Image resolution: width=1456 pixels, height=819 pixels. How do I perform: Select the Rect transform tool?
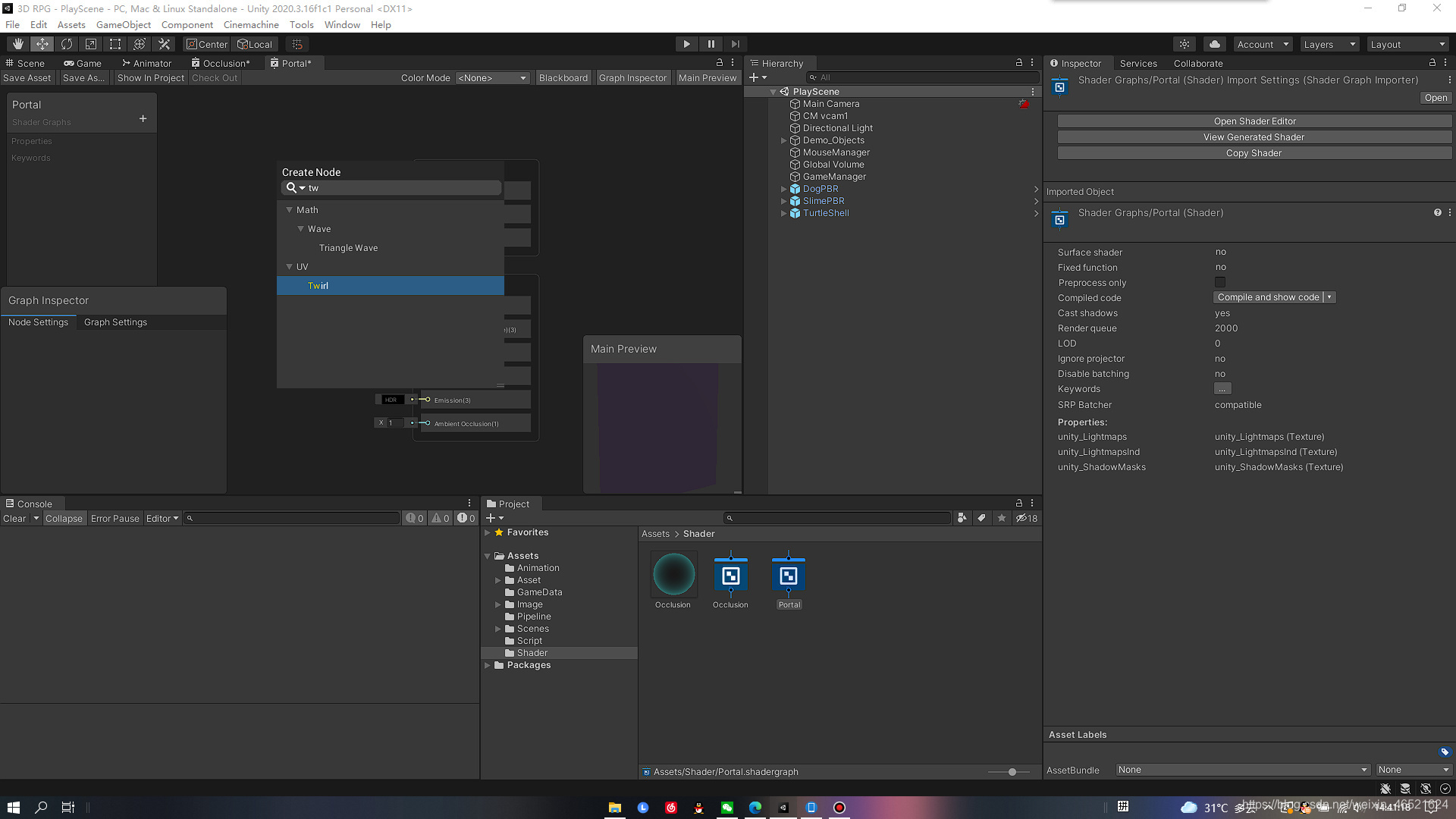point(115,44)
